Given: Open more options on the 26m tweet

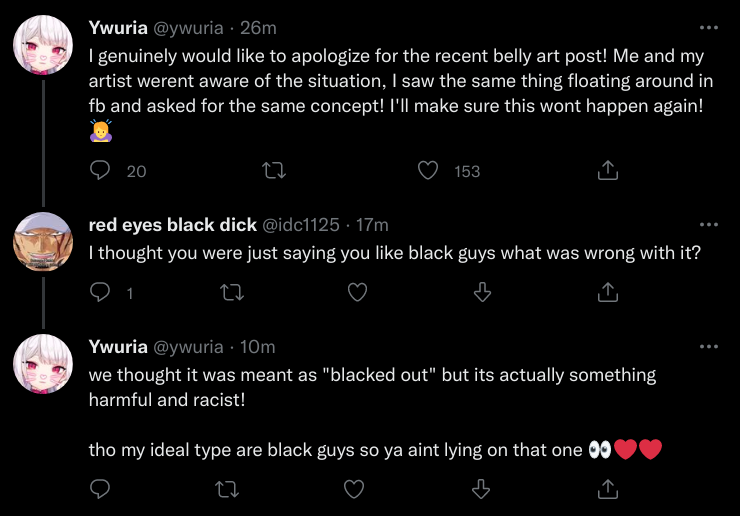Looking at the screenshot, I should [709, 28].
